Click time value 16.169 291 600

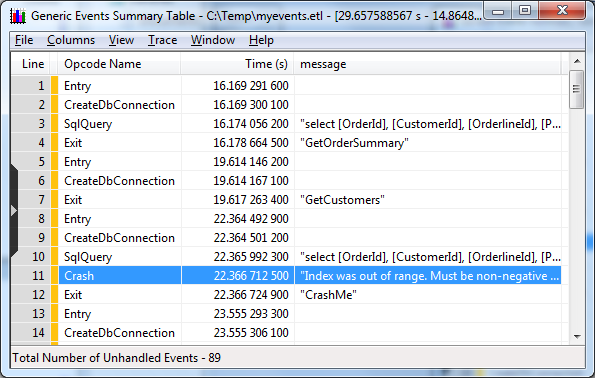click(251, 86)
